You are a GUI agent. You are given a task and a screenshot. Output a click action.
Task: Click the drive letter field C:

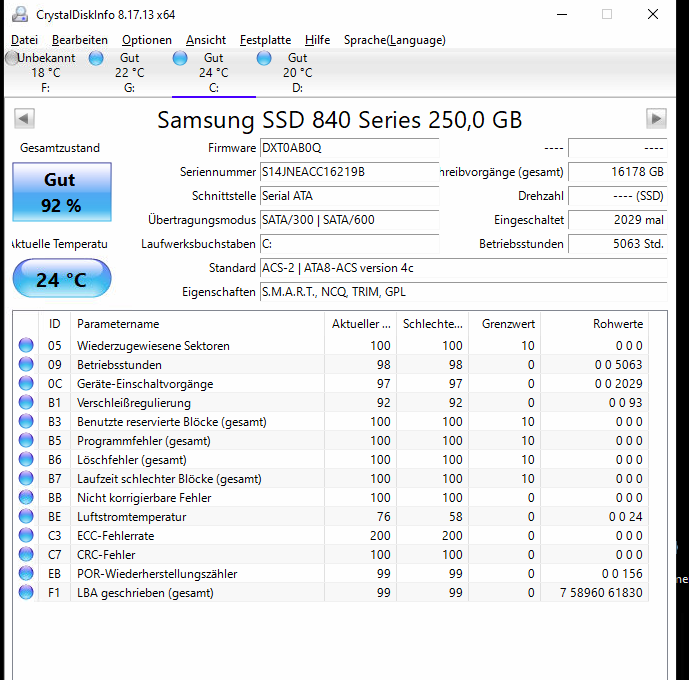pos(350,244)
